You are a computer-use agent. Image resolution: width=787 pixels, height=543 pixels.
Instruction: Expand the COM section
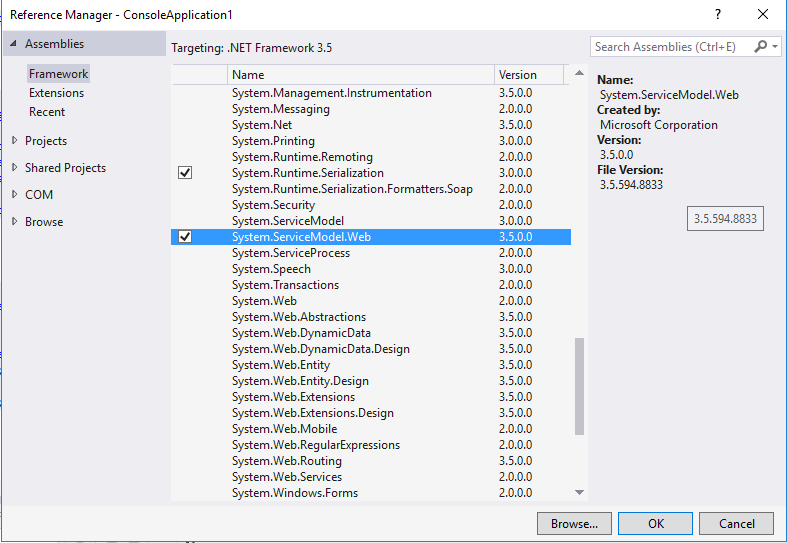tap(14, 195)
